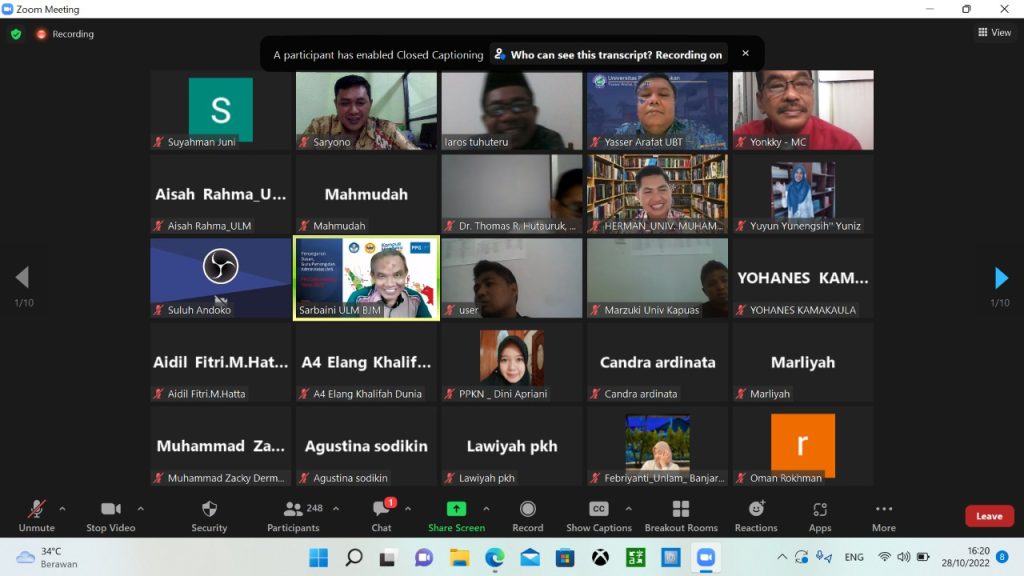This screenshot has width=1024, height=576.
Task: Click the green Share Screen icon
Action: (x=456, y=509)
